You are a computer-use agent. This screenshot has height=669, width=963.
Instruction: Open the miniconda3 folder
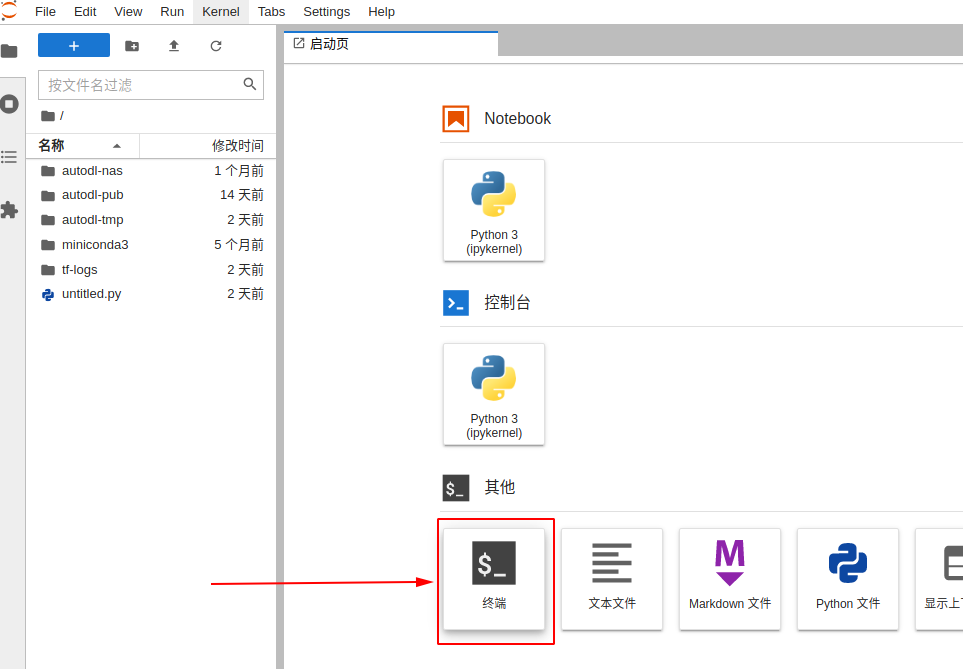click(95, 245)
